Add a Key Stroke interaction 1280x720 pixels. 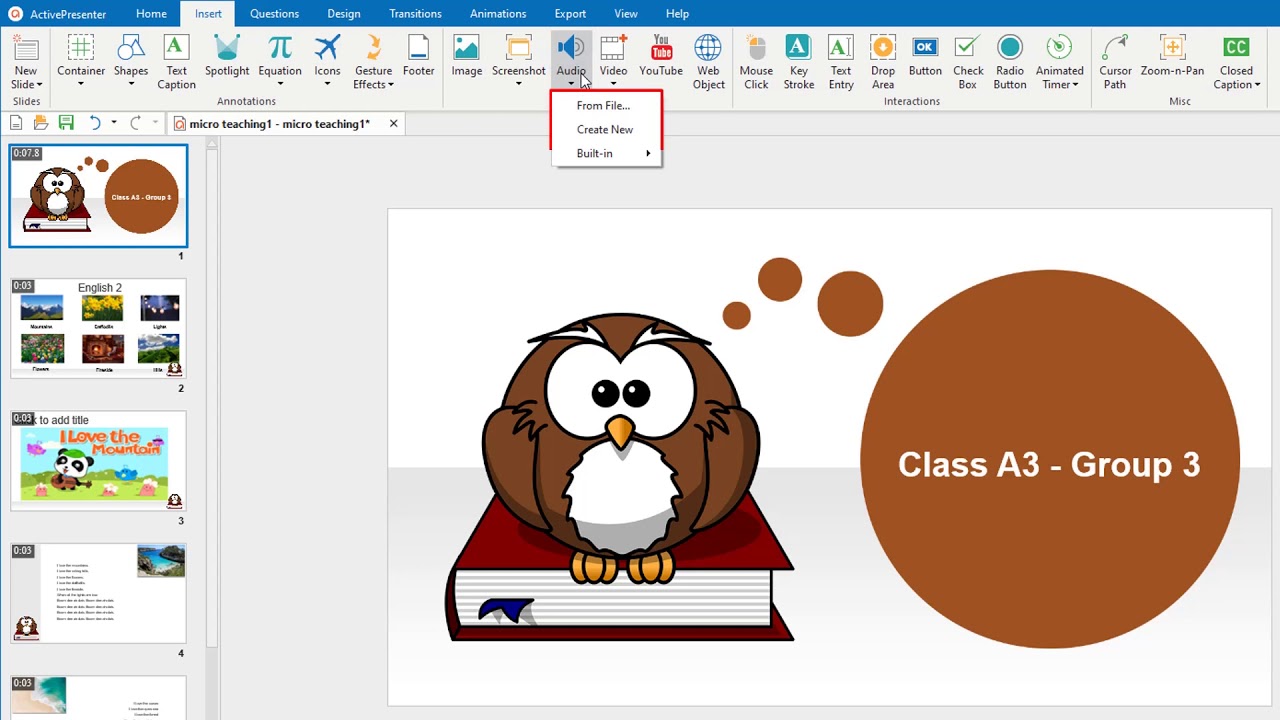(x=798, y=62)
